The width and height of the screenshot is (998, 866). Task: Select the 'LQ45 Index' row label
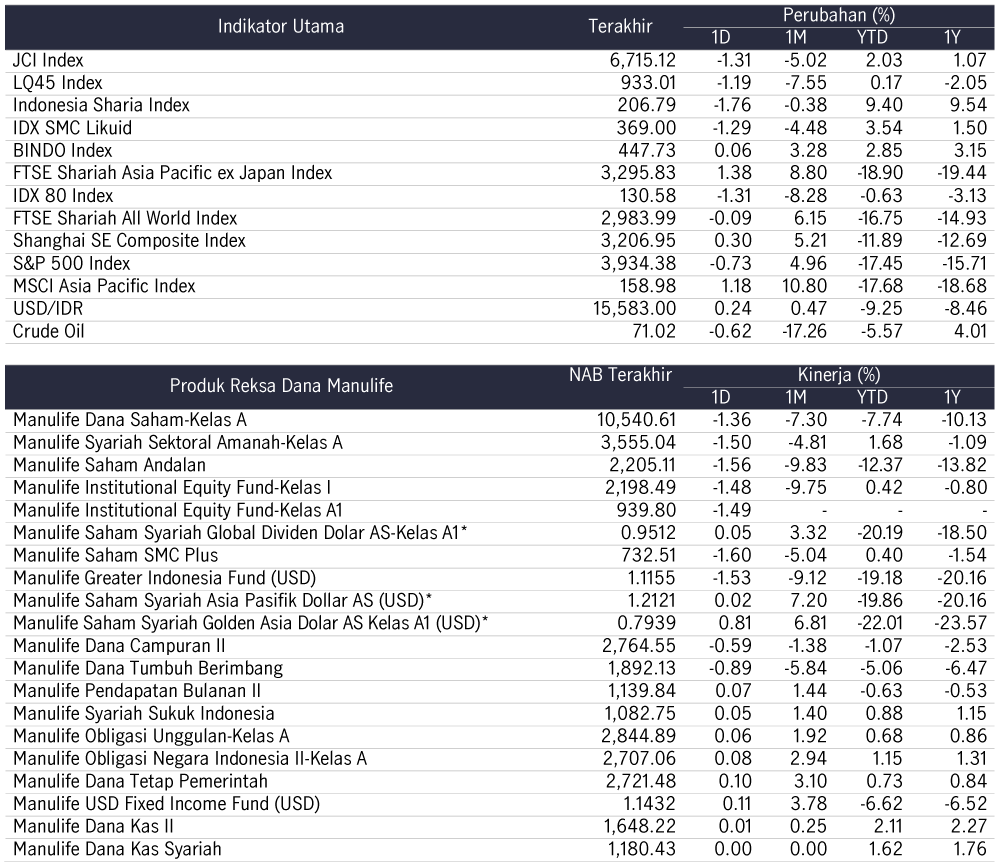click(x=57, y=83)
